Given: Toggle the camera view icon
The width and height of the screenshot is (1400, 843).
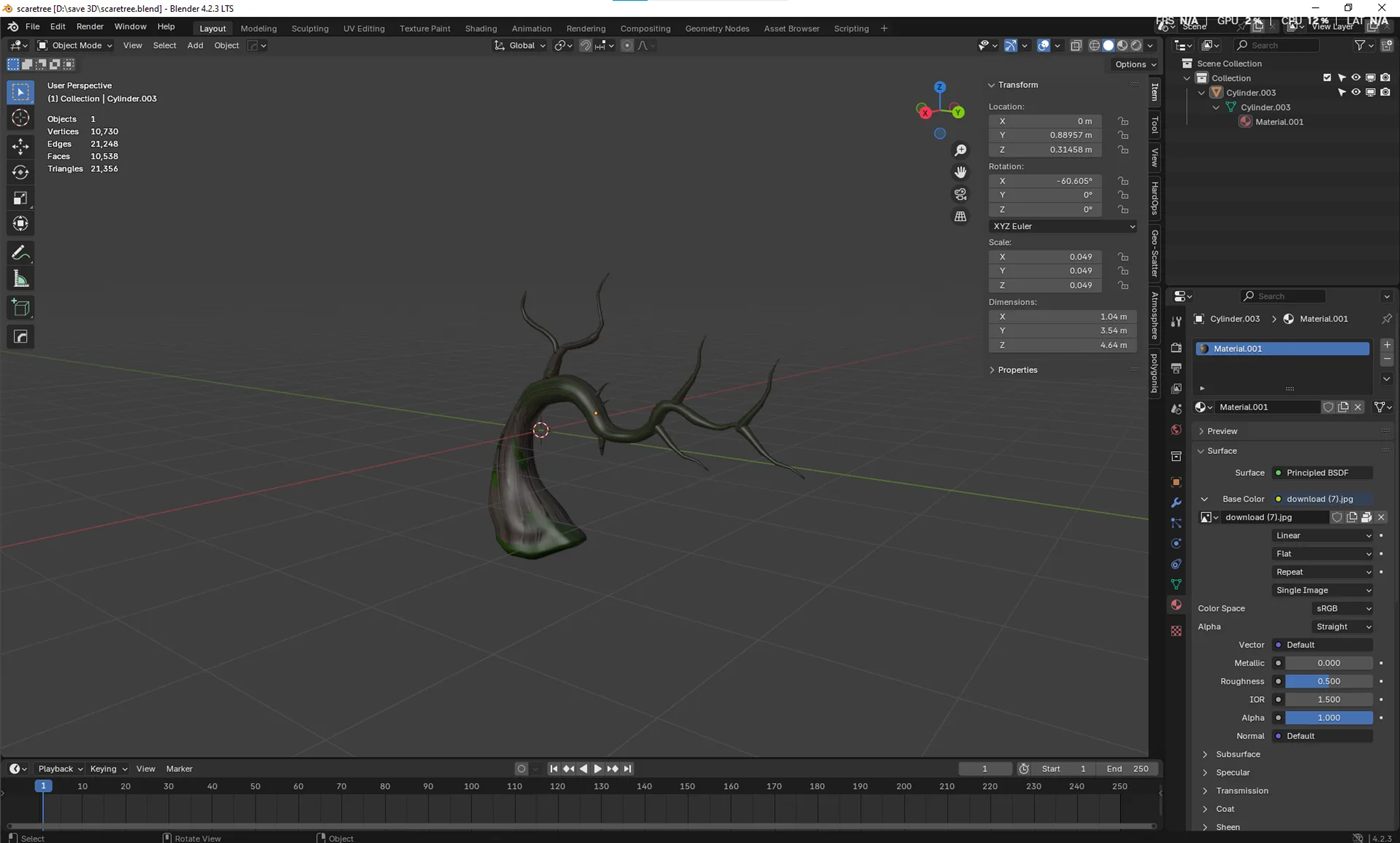Looking at the screenshot, I should (960, 194).
